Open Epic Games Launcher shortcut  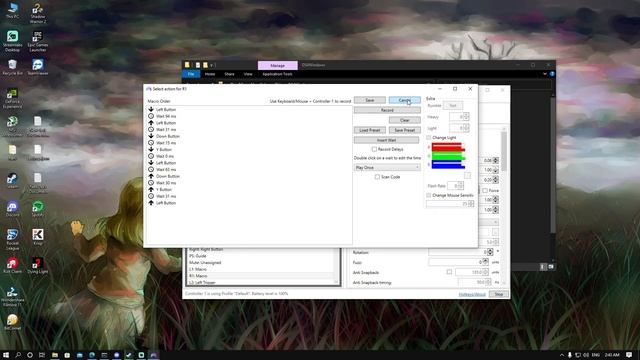tap(38, 41)
